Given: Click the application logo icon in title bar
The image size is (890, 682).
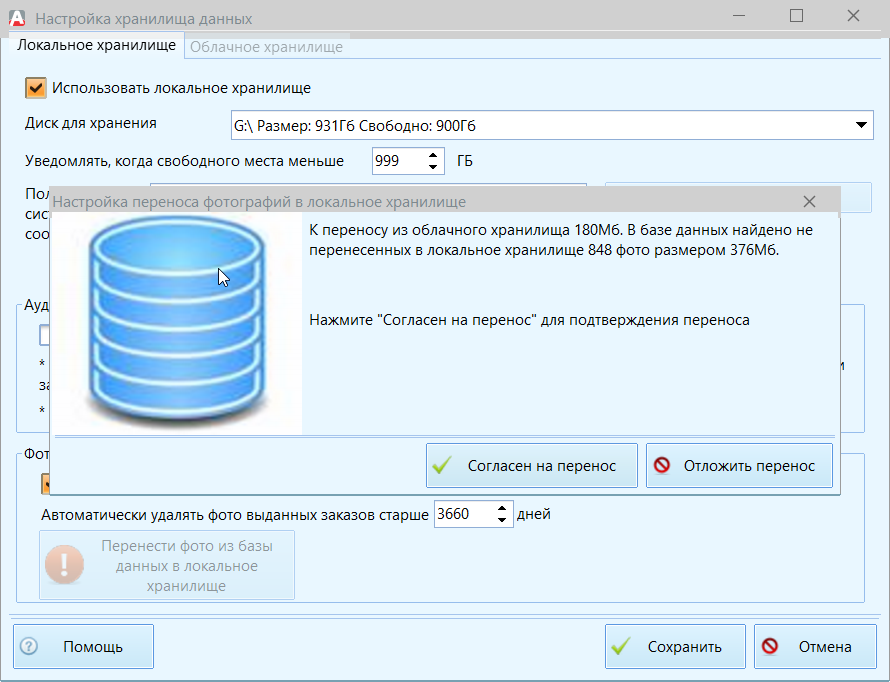Looking at the screenshot, I should tap(17, 18).
